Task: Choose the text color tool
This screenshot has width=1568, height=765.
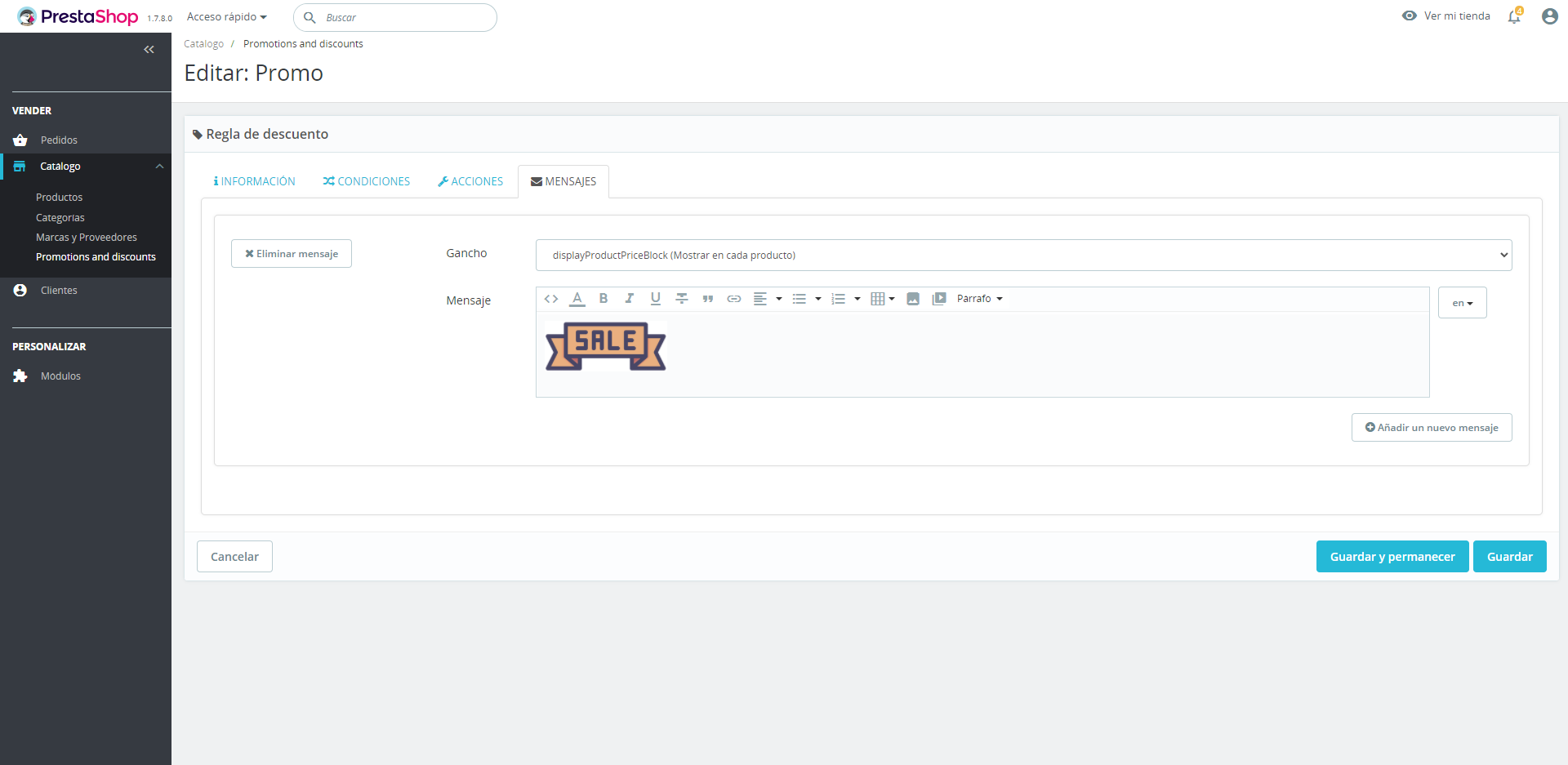Action: (577, 299)
